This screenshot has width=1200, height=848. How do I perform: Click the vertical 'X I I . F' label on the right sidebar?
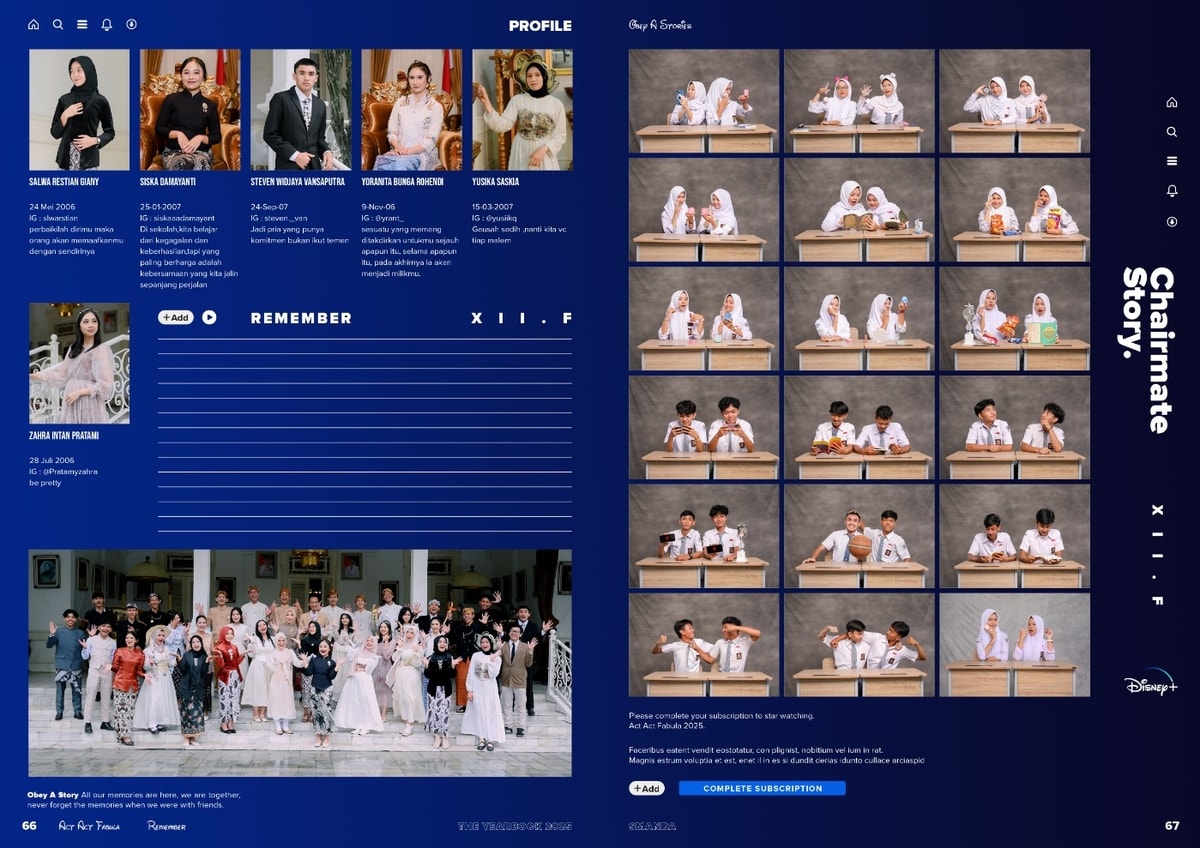pos(1157,555)
